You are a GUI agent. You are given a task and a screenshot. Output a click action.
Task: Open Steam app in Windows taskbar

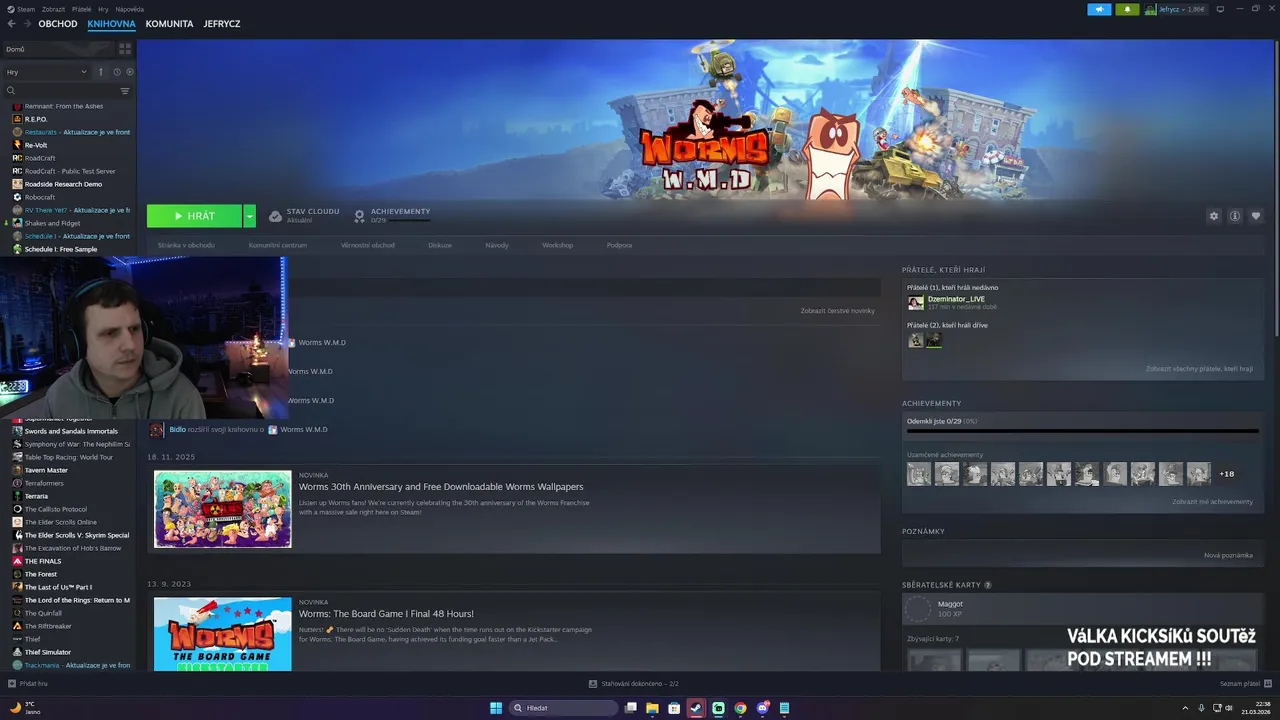pyautogui.click(x=696, y=708)
